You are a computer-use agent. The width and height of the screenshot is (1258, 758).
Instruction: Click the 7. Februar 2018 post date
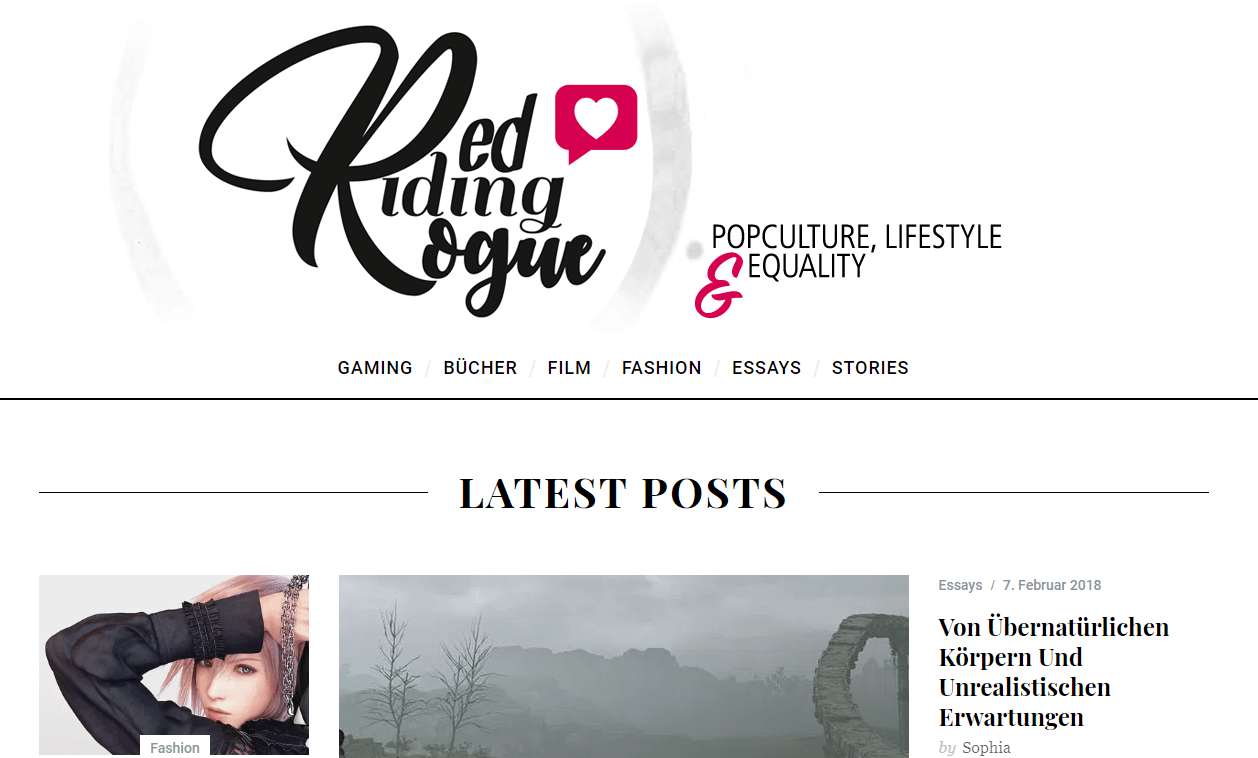(1052, 585)
